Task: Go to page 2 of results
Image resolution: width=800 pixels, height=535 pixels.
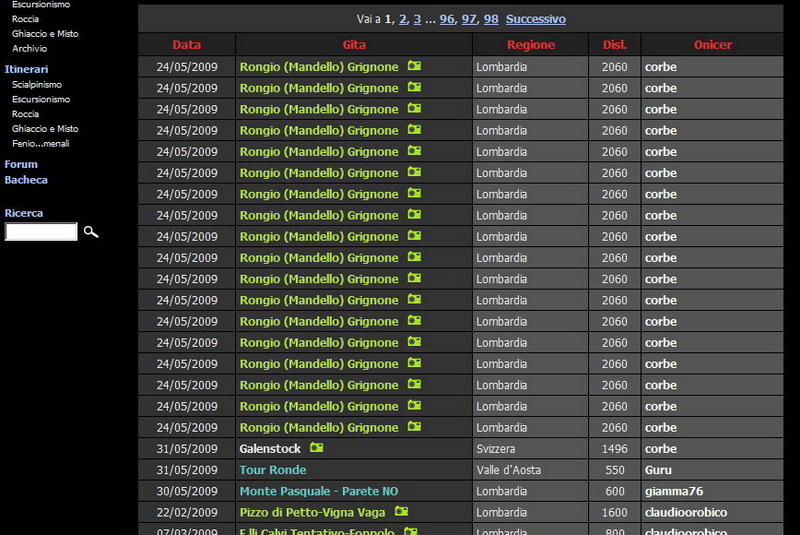Action: (x=403, y=19)
